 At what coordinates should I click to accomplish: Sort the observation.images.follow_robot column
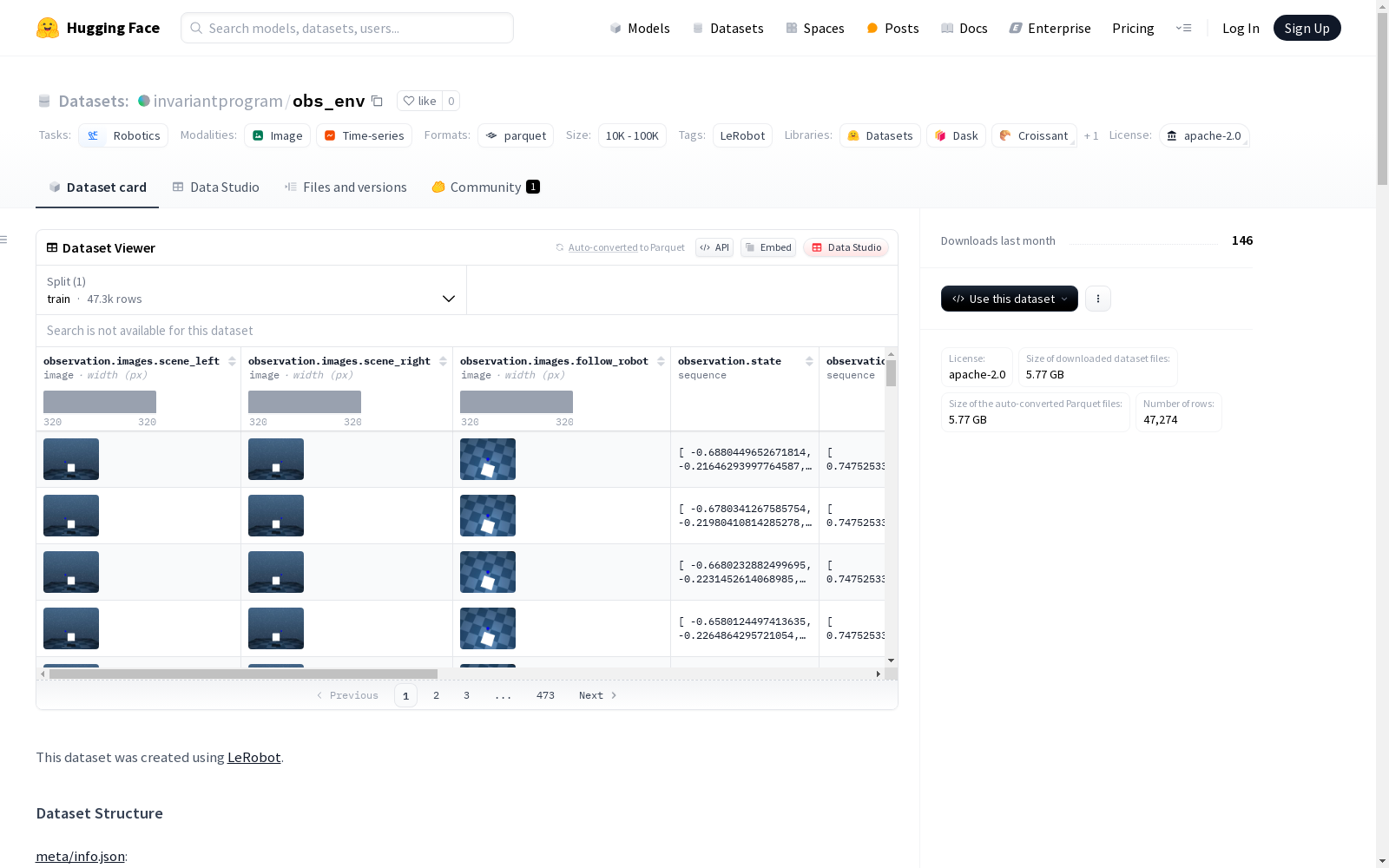[661, 361]
